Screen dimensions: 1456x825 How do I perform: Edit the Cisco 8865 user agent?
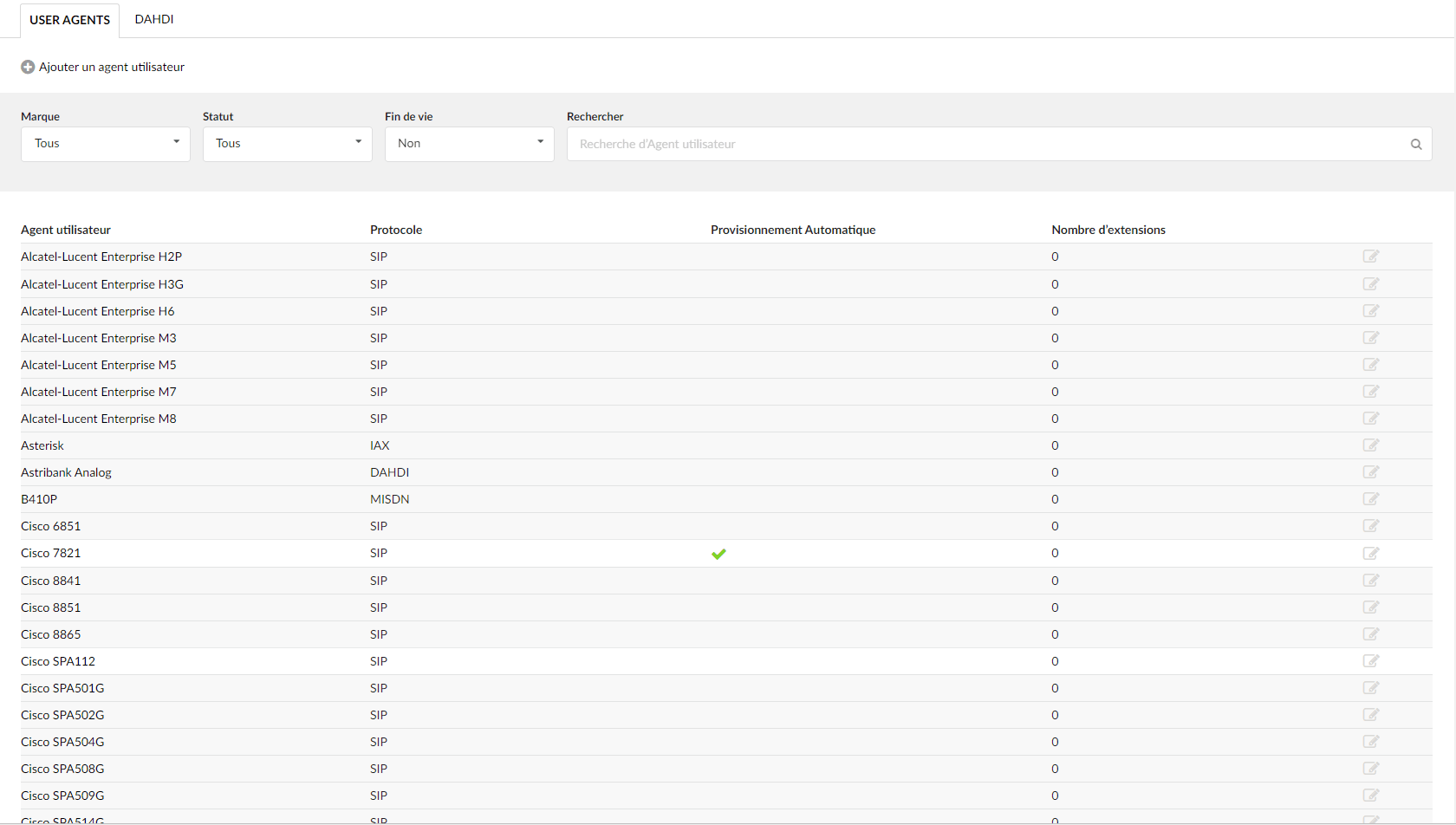(x=1371, y=634)
